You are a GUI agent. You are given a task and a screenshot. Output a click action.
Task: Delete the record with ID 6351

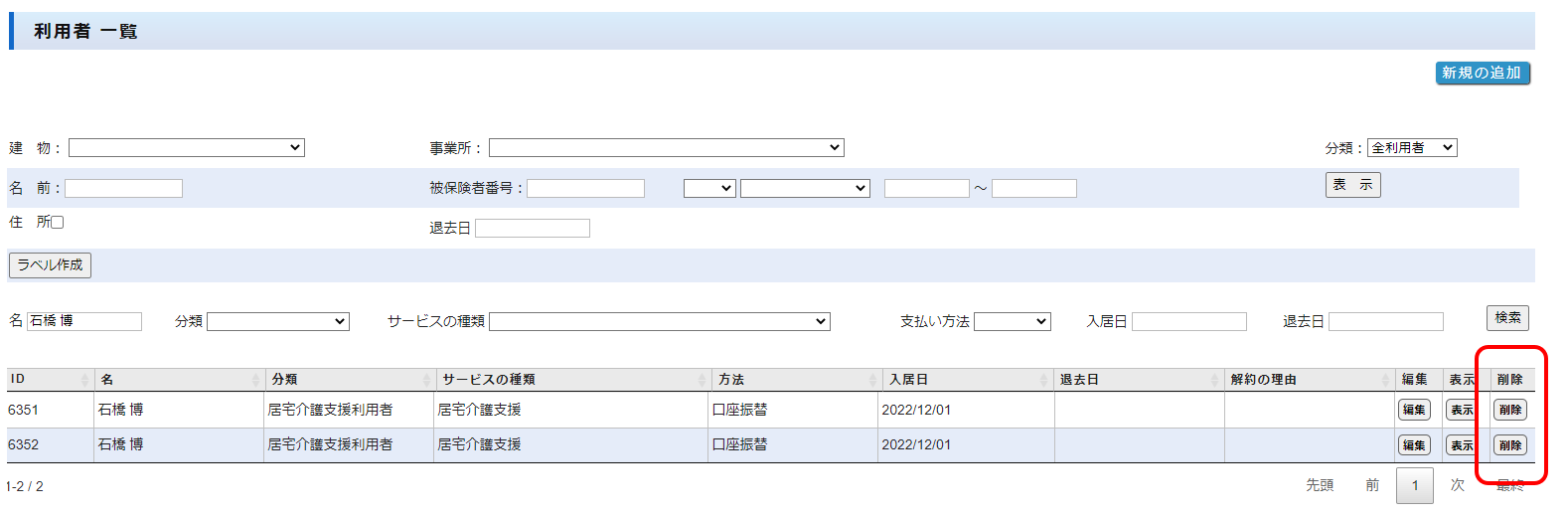pyautogui.click(x=1509, y=410)
